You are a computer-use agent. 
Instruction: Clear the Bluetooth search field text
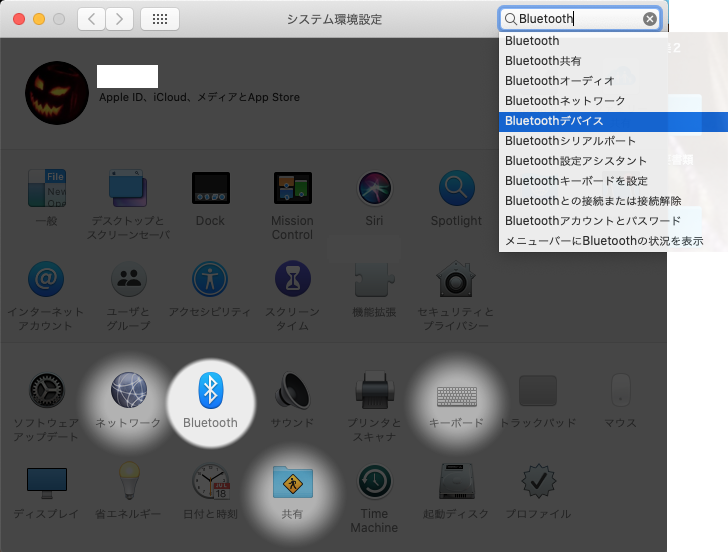coord(650,19)
